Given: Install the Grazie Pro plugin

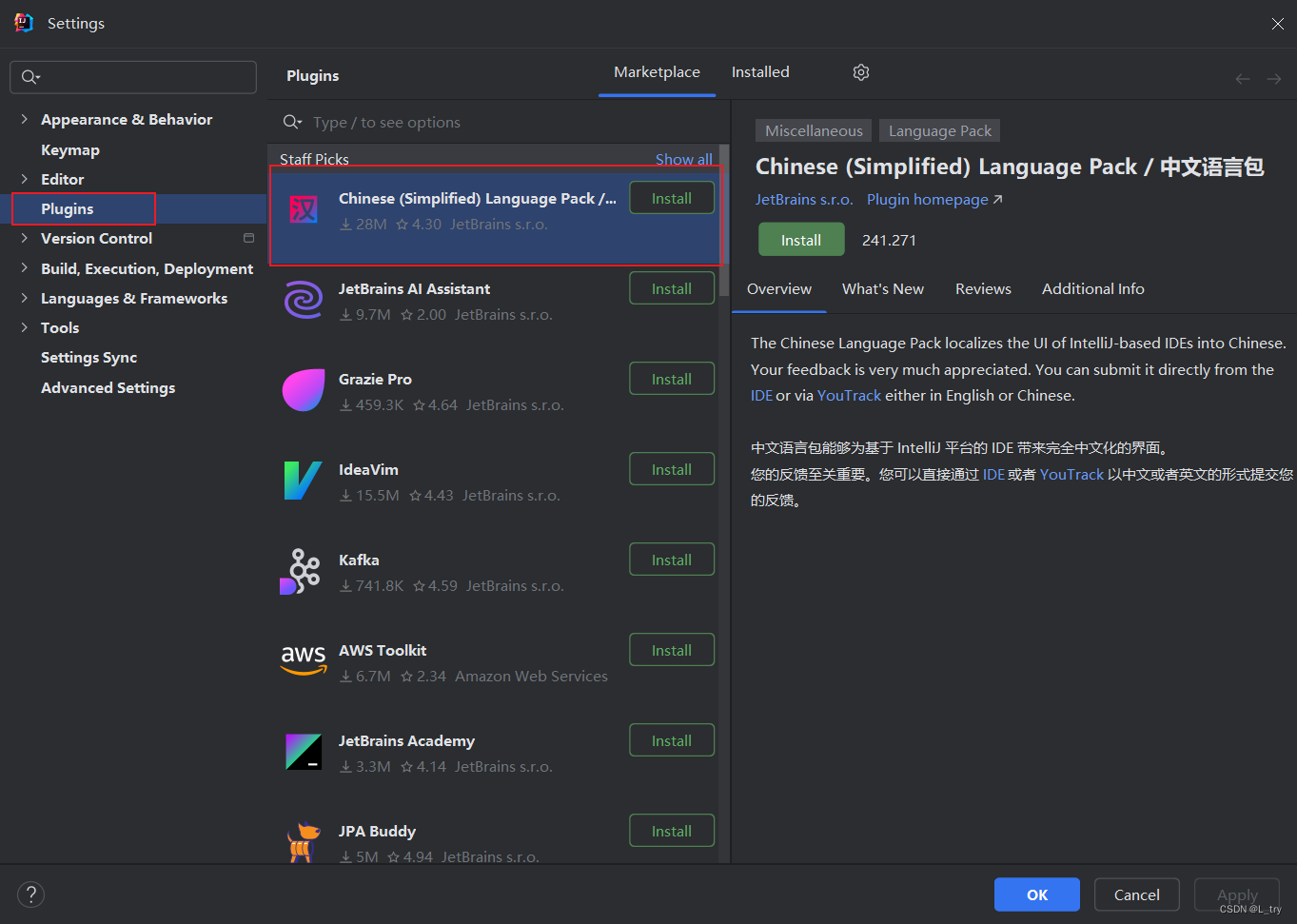Looking at the screenshot, I should tap(672, 379).
